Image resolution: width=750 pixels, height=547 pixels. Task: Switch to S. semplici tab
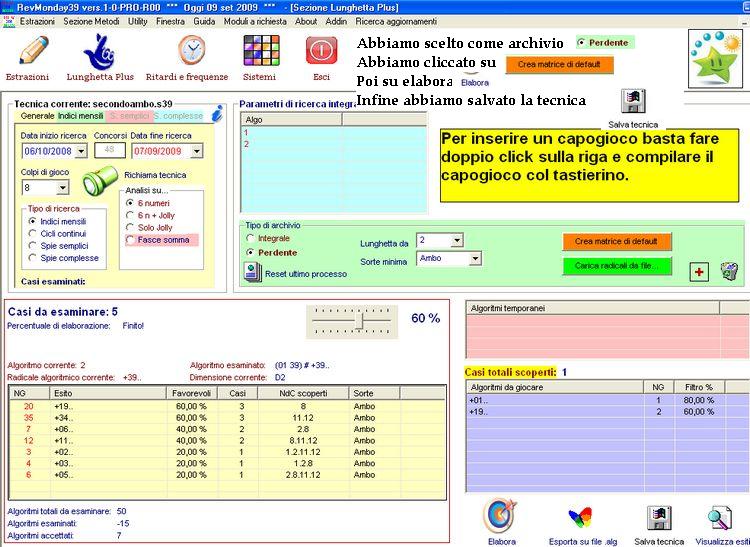[x=129, y=116]
